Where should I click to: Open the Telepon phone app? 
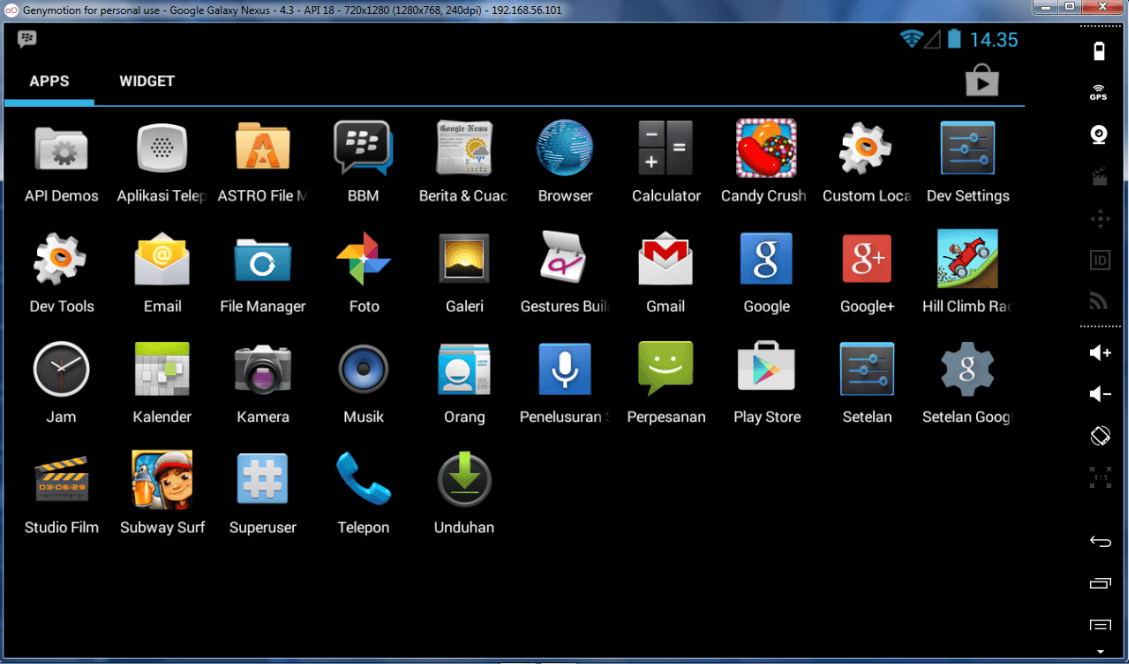tap(364, 479)
